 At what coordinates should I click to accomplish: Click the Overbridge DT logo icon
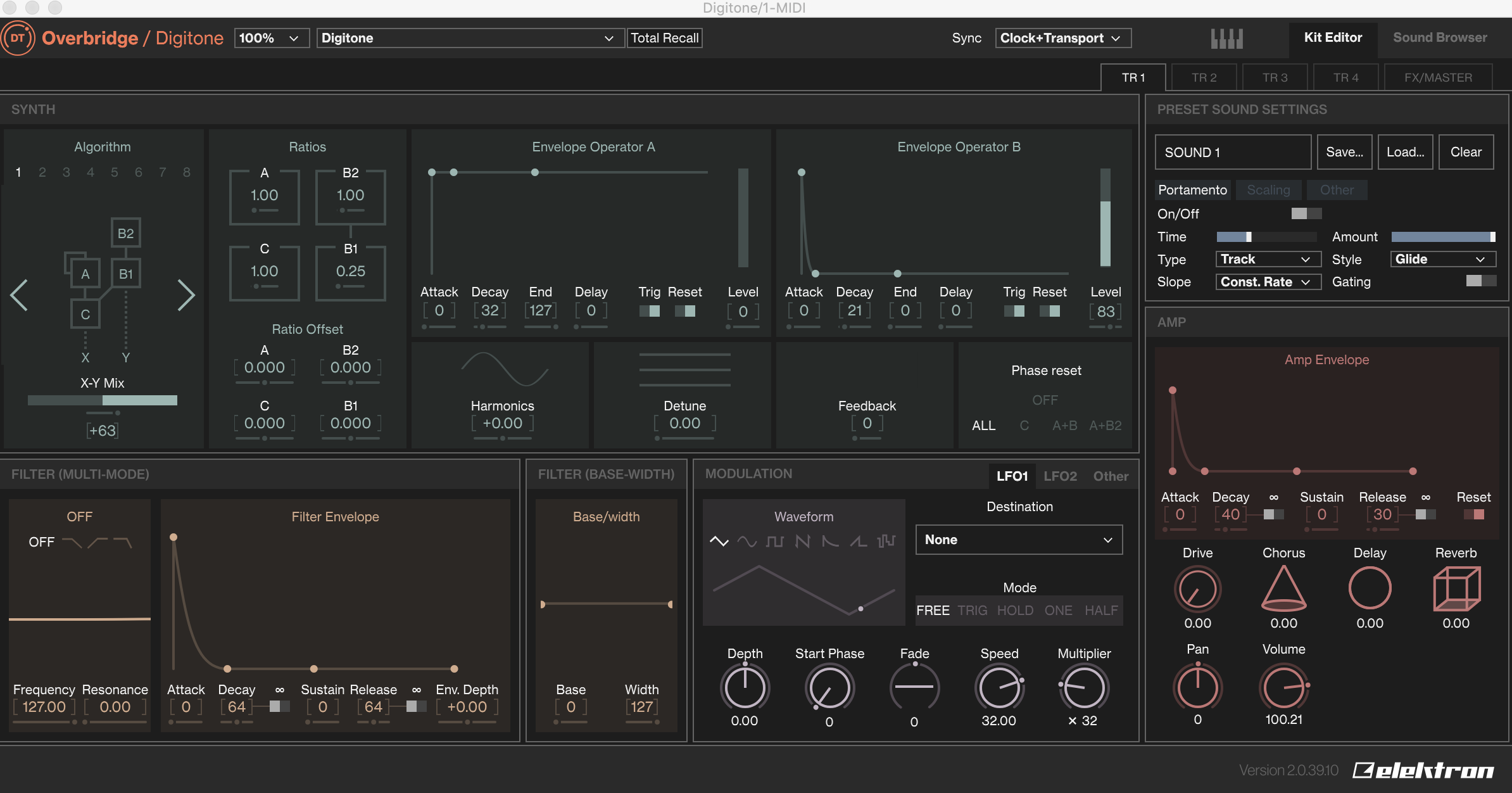(x=17, y=38)
